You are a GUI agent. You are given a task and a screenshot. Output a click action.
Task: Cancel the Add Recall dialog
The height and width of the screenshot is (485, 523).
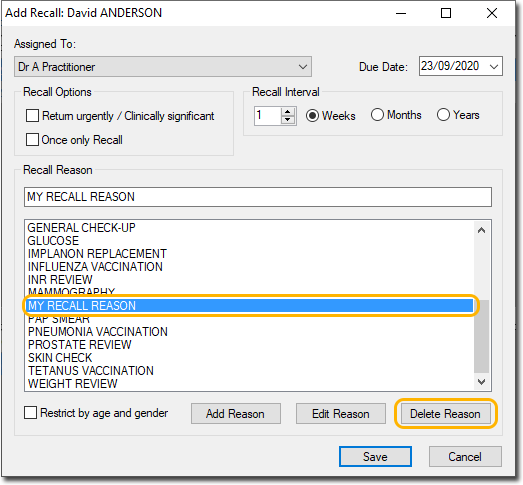tap(465, 457)
